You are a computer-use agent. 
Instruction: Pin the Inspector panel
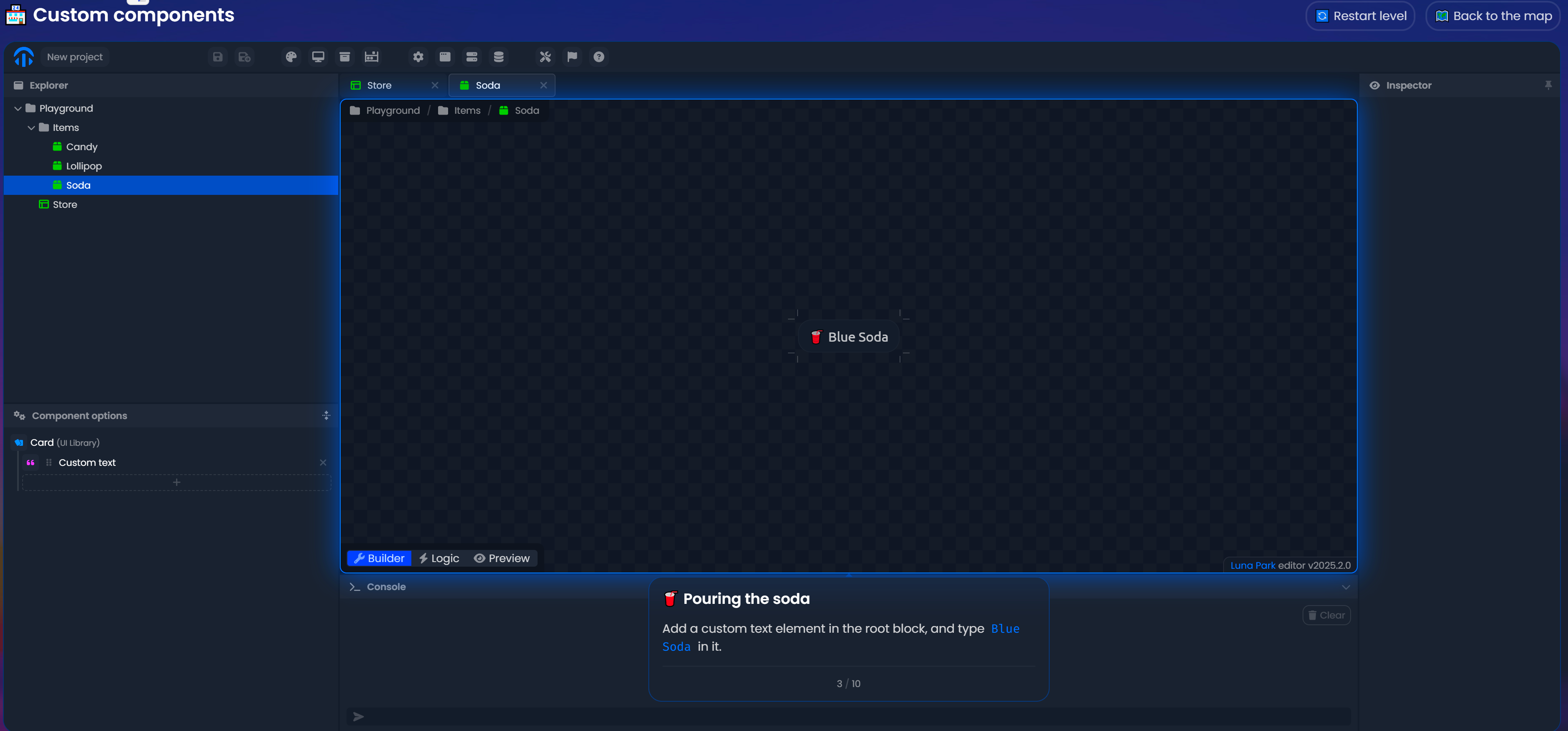coord(1548,85)
